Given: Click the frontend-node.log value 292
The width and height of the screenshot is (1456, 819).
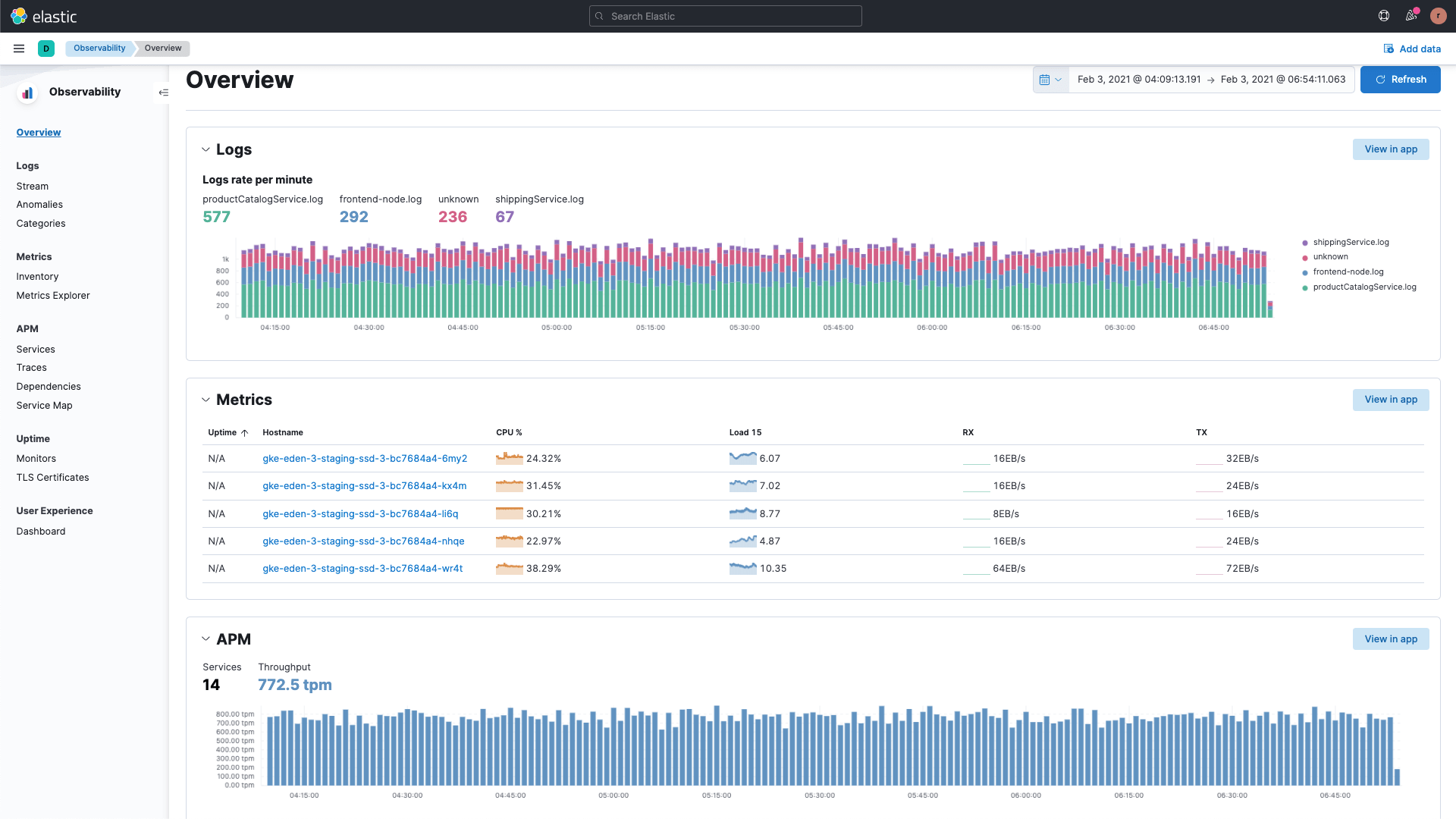Looking at the screenshot, I should click(353, 218).
